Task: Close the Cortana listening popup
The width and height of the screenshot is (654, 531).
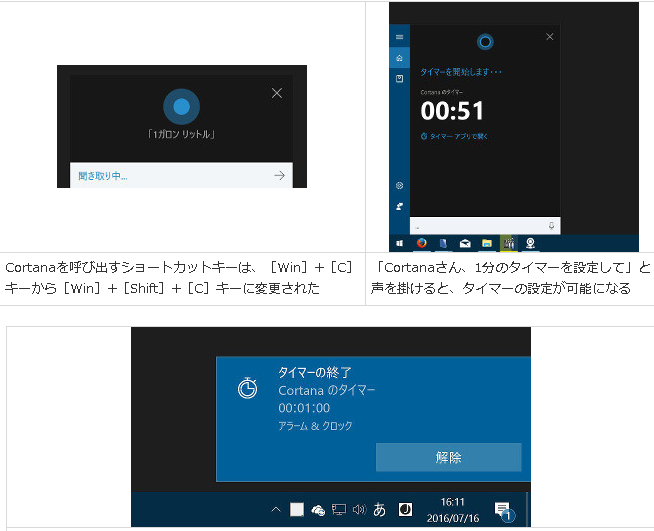Action: click(277, 93)
